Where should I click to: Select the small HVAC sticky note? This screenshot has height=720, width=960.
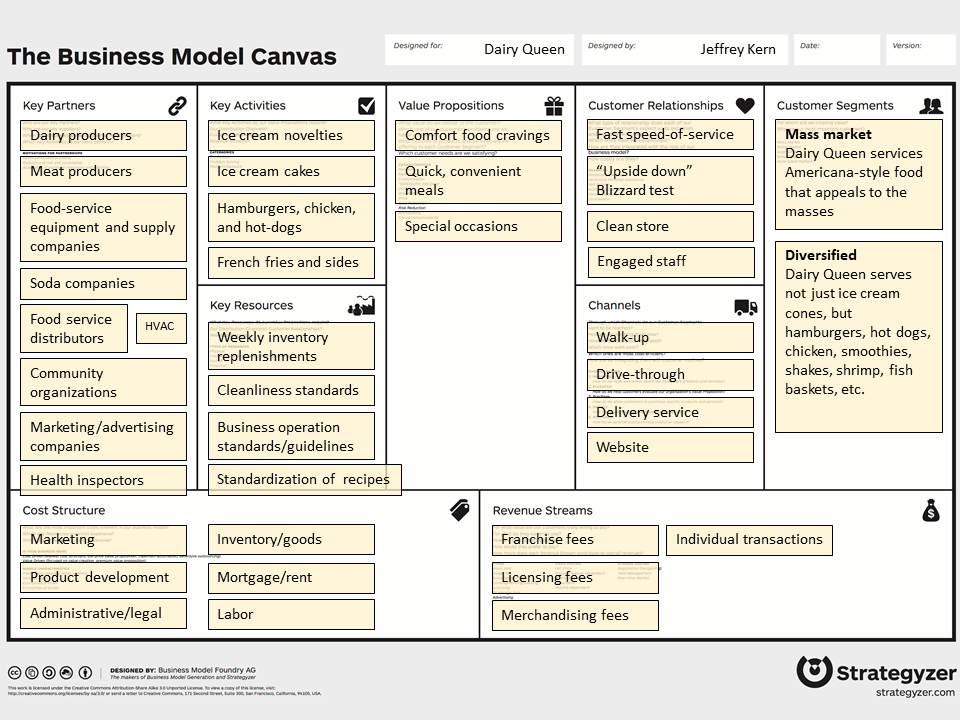(161, 327)
